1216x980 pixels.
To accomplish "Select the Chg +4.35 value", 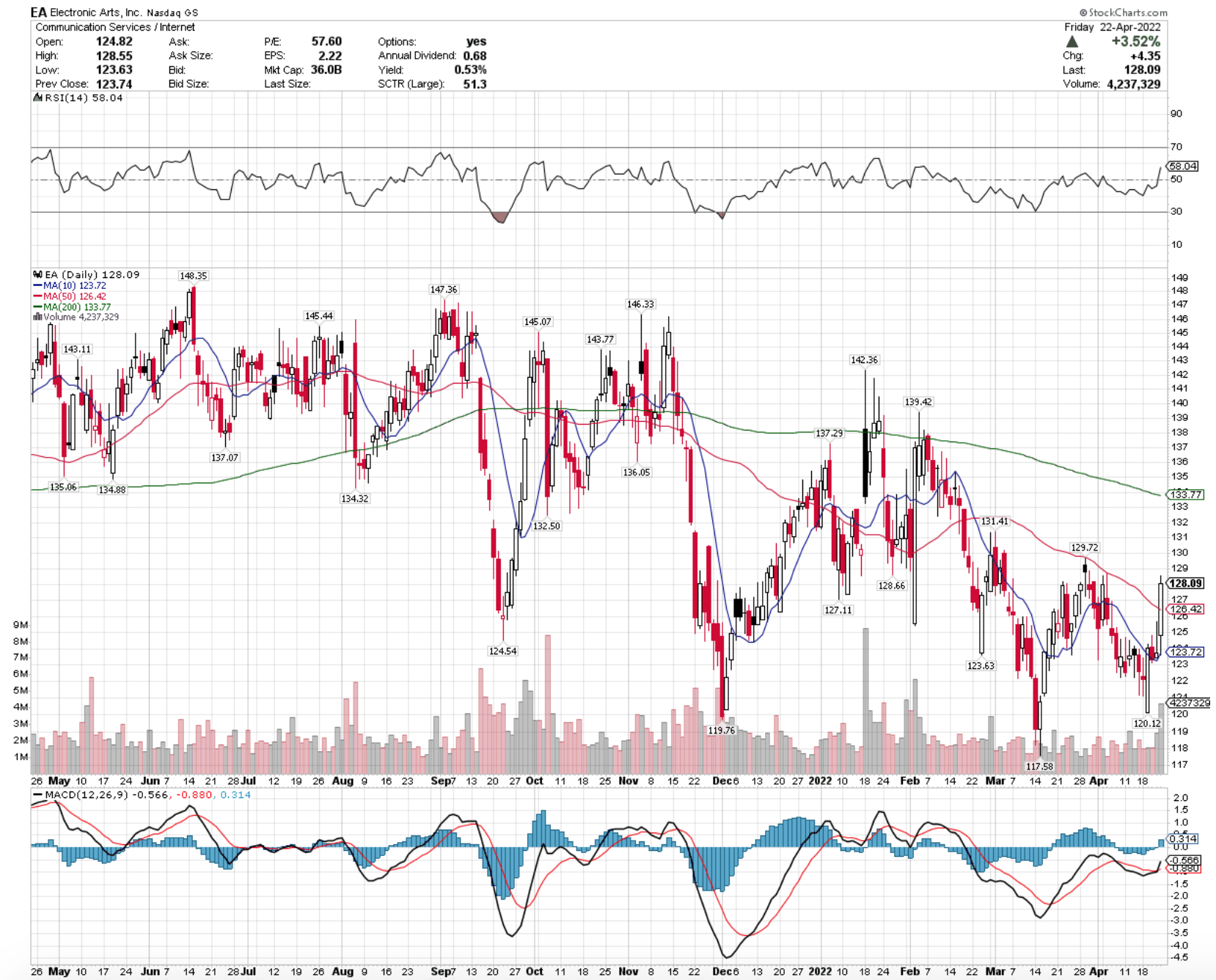I will 1146,56.
